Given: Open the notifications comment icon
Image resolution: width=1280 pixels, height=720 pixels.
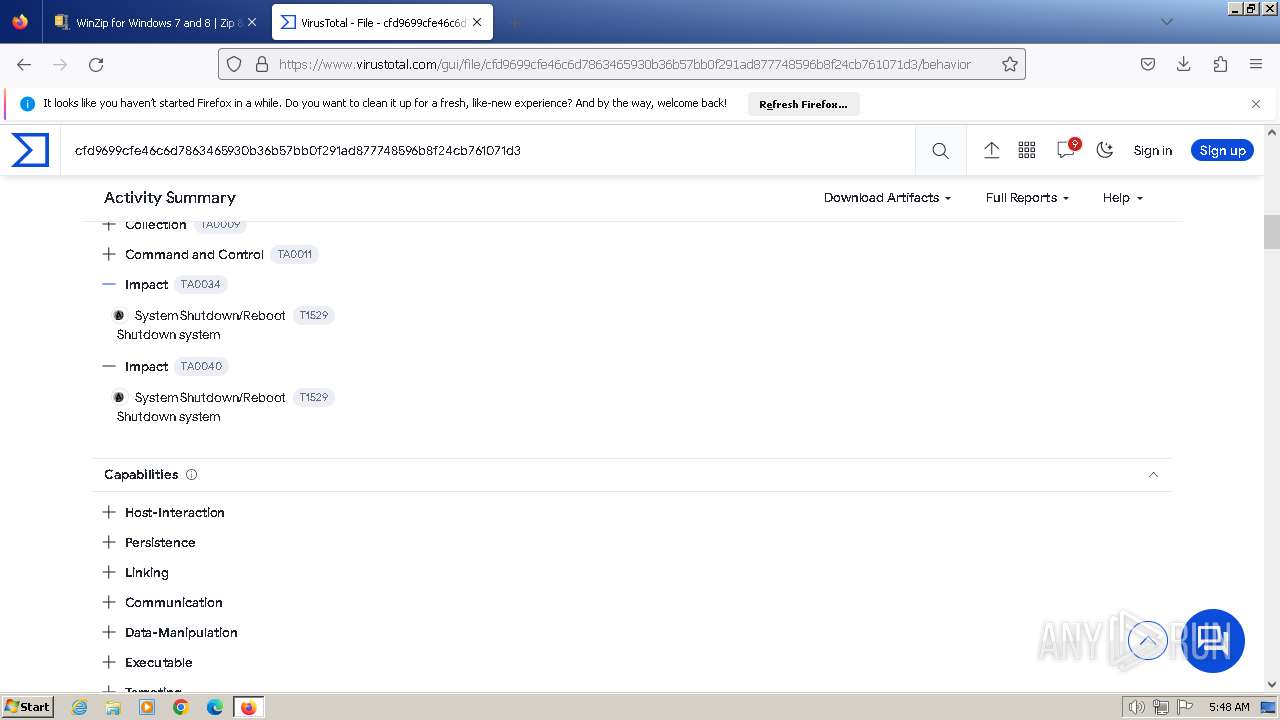Looking at the screenshot, I should point(1066,150).
